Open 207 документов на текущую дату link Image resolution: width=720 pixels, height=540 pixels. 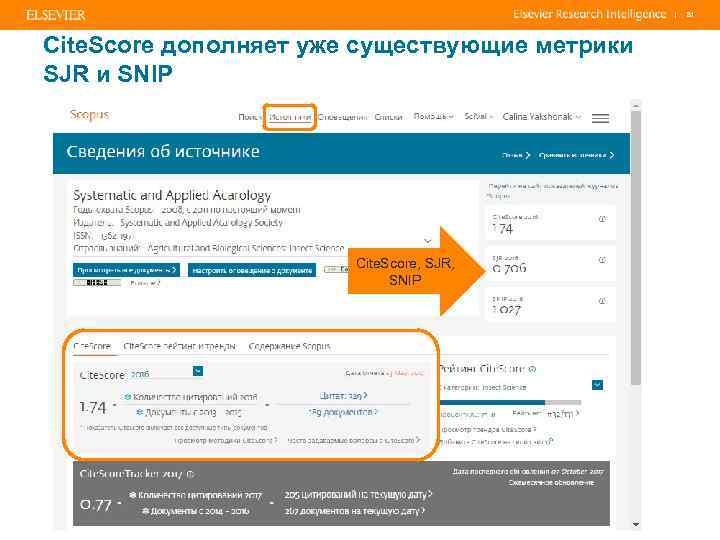pyautogui.click(x=354, y=511)
